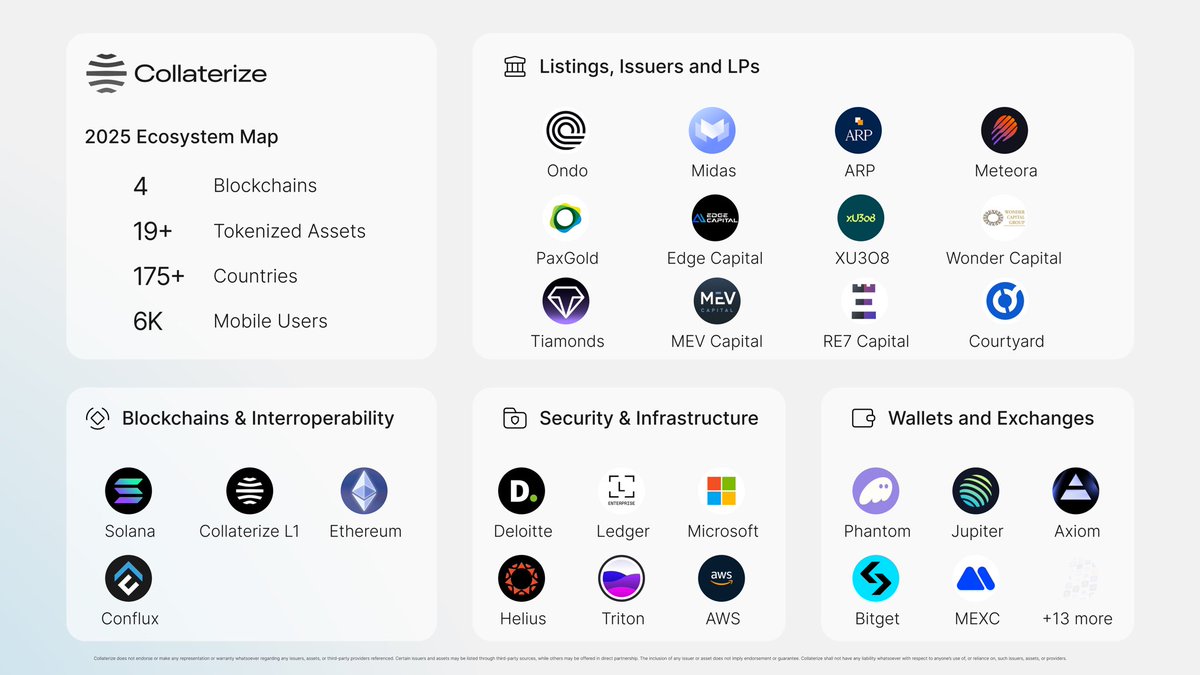1200x675 pixels.
Task: Select the MEV Capital logo
Action: point(717,301)
